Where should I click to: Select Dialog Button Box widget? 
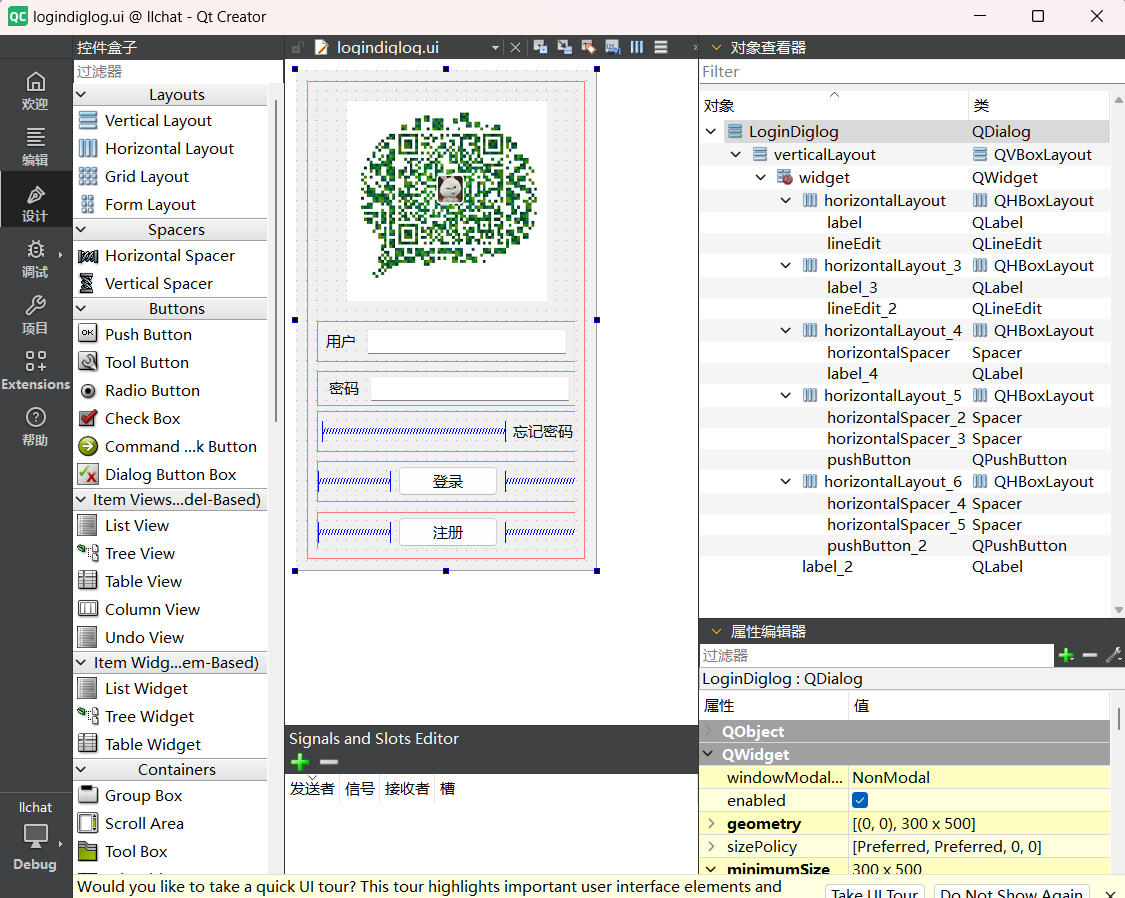171,474
